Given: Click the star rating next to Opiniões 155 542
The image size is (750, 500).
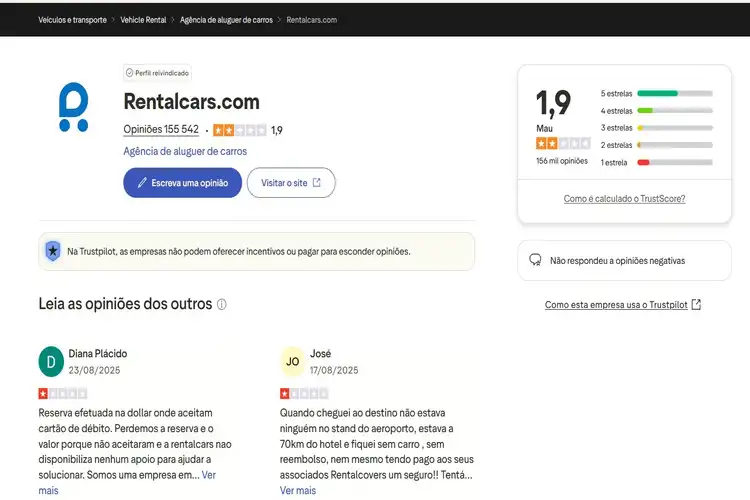Looking at the screenshot, I should tap(240, 130).
